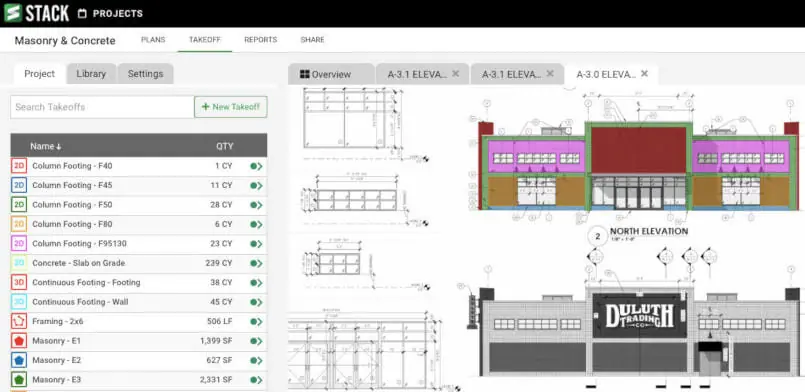The width and height of the screenshot is (805, 392).
Task: Click the green area icon for Masonry - E3
Action: coord(19,380)
